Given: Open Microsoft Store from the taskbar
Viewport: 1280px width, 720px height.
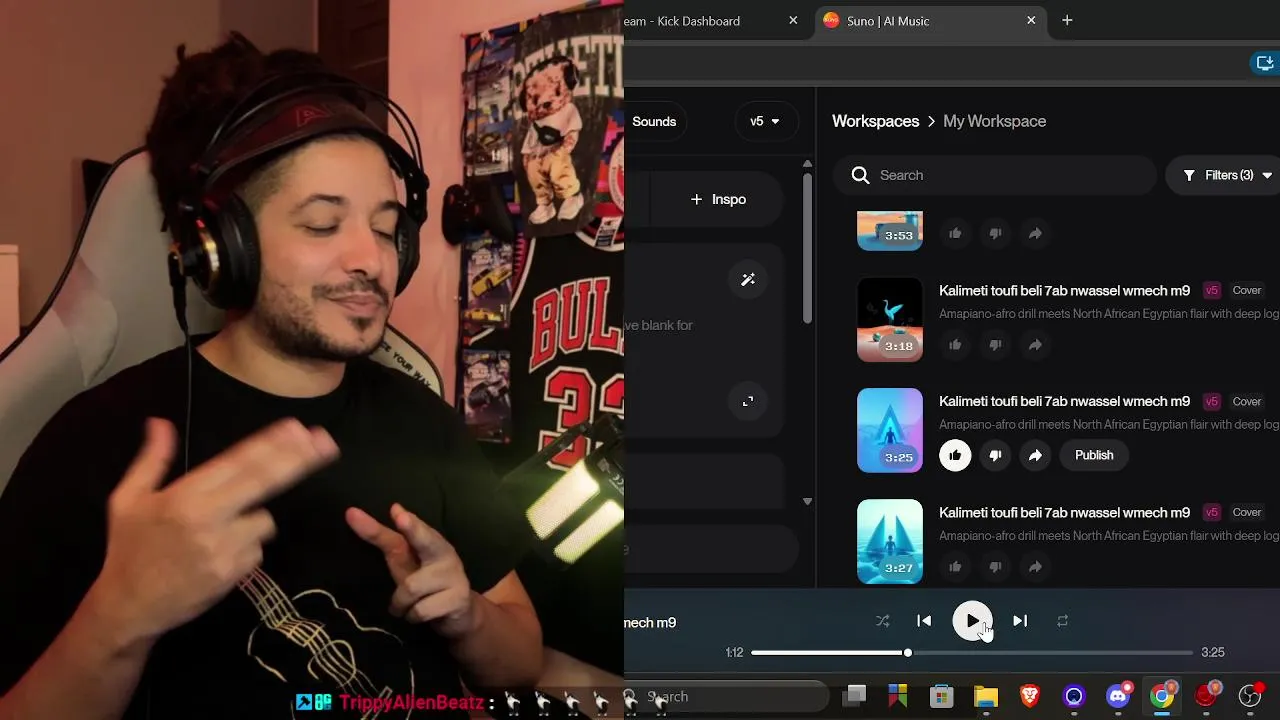Looking at the screenshot, I should point(941,696).
